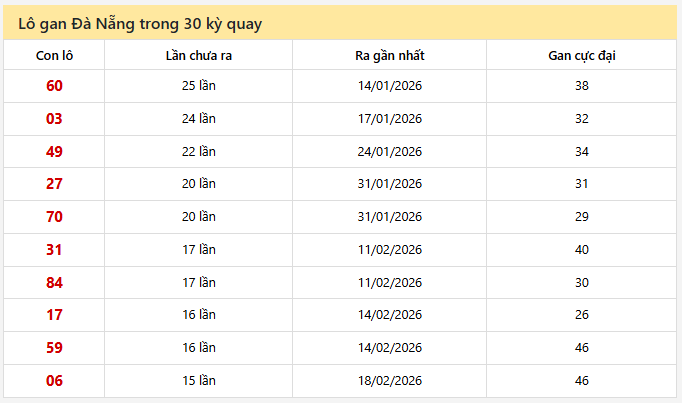Click the date 17/01/2026 cell
Viewport: 682px width, 403px height.
(x=390, y=119)
